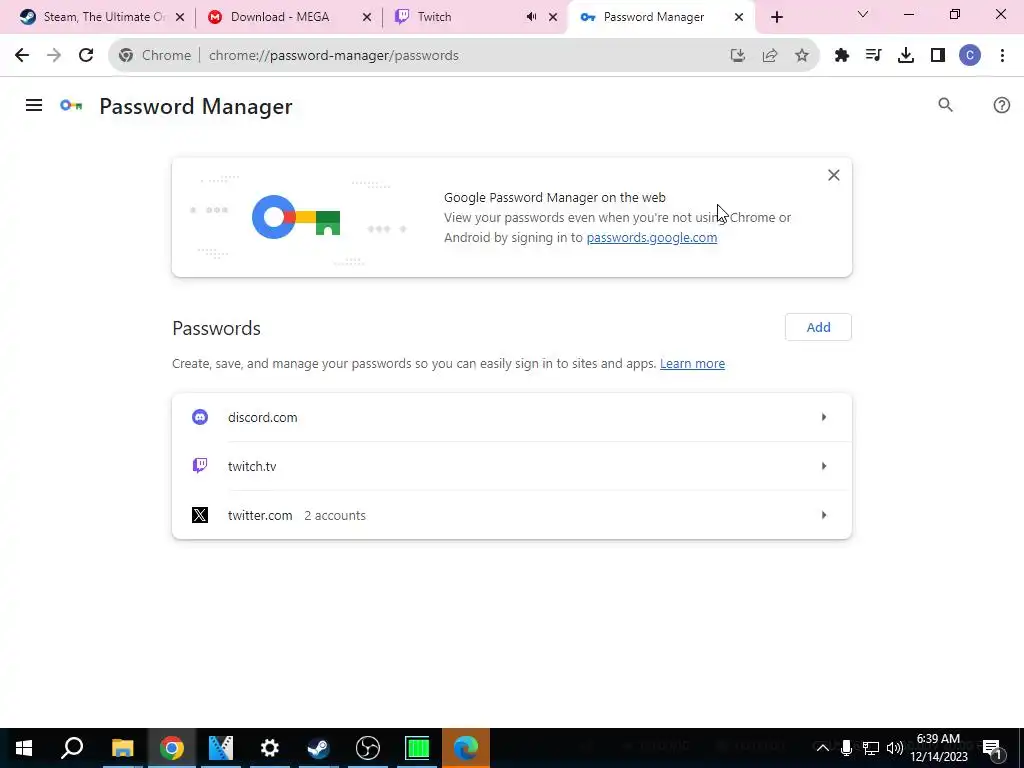Bookmark this page with the star icon
1024x768 pixels.
[801, 56]
